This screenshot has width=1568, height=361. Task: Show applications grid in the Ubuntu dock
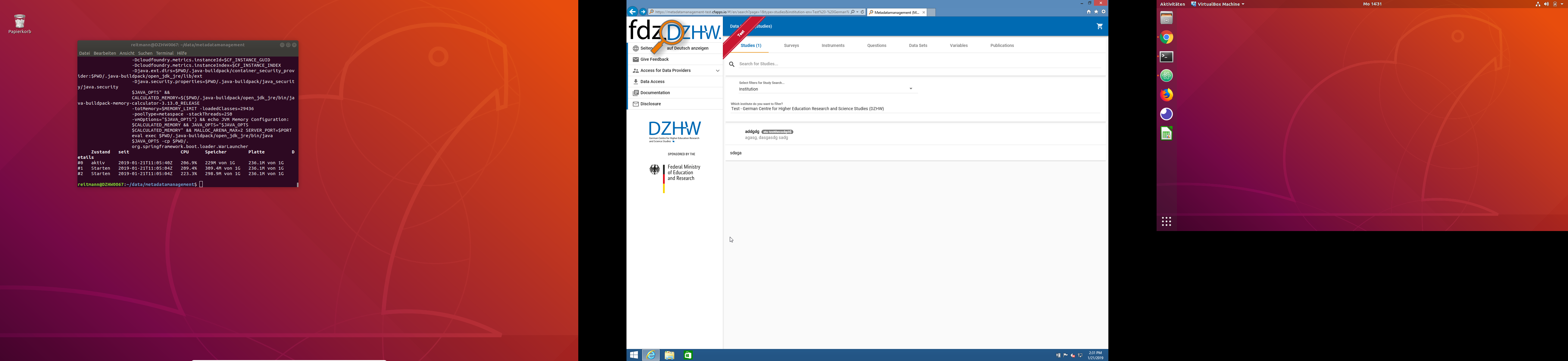coord(1166,222)
